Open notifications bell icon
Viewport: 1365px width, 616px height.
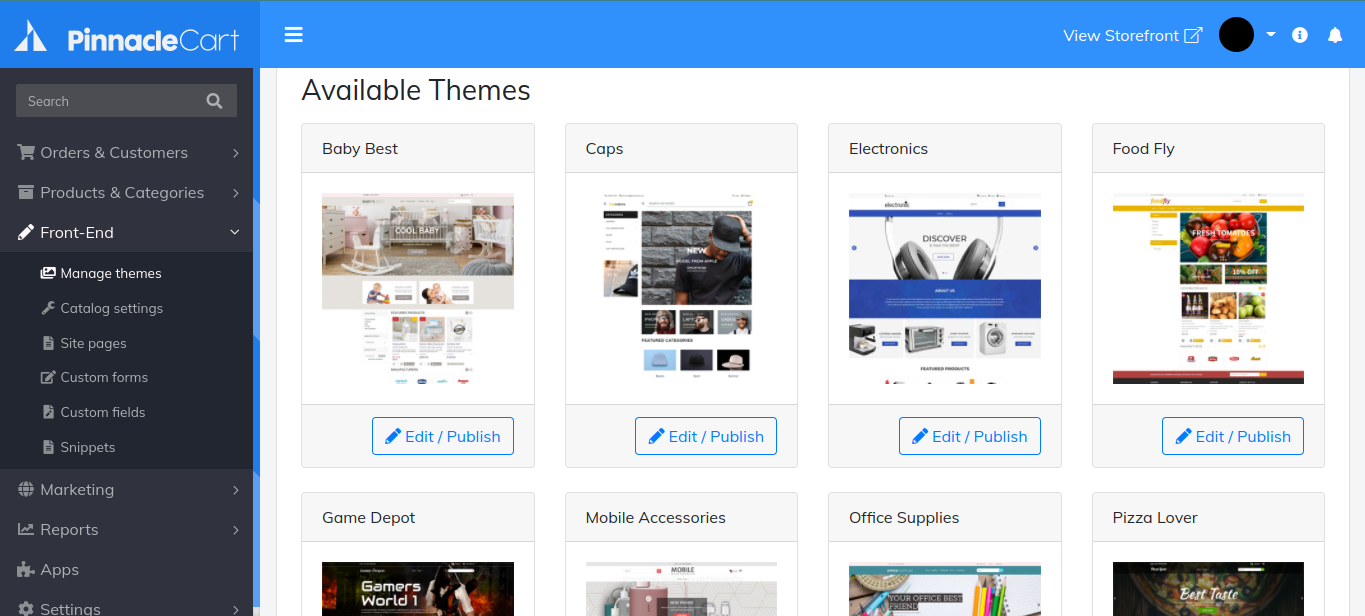click(1335, 35)
